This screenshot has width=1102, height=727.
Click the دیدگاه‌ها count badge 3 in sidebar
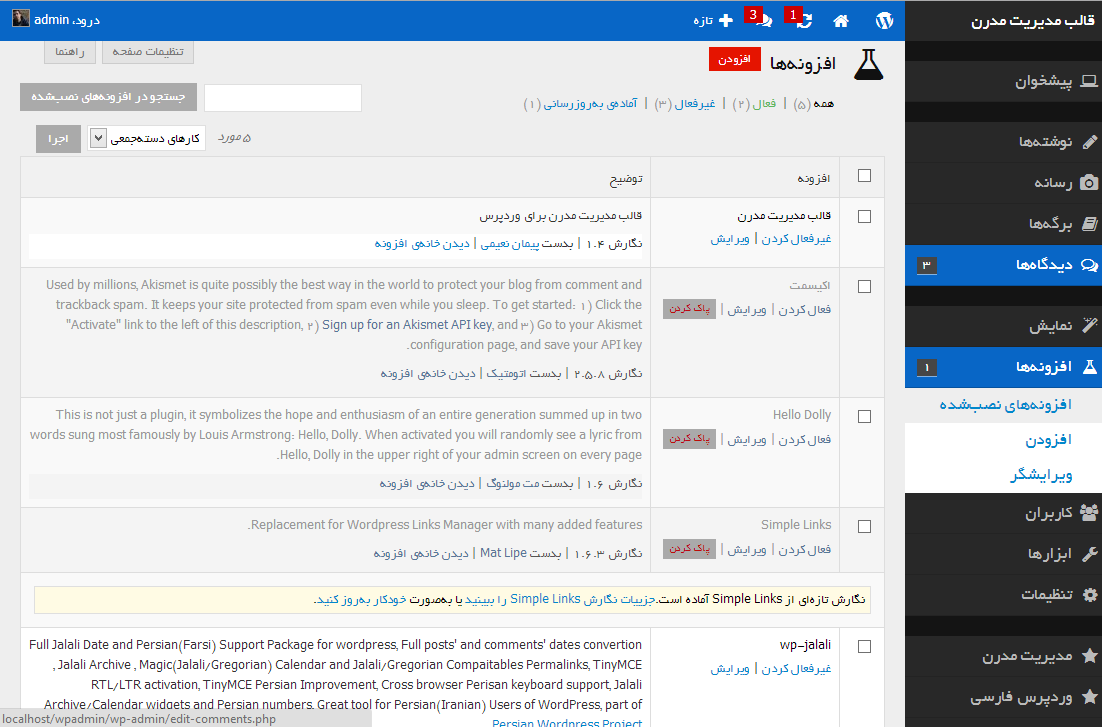[x=927, y=265]
